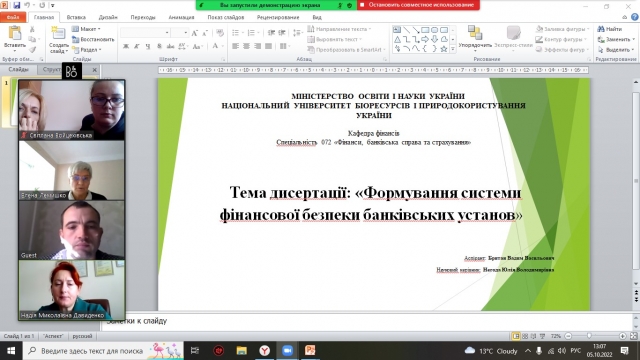The height and width of the screenshot is (360, 640).
Task: Undo the last action
Action: (x=27, y=5)
